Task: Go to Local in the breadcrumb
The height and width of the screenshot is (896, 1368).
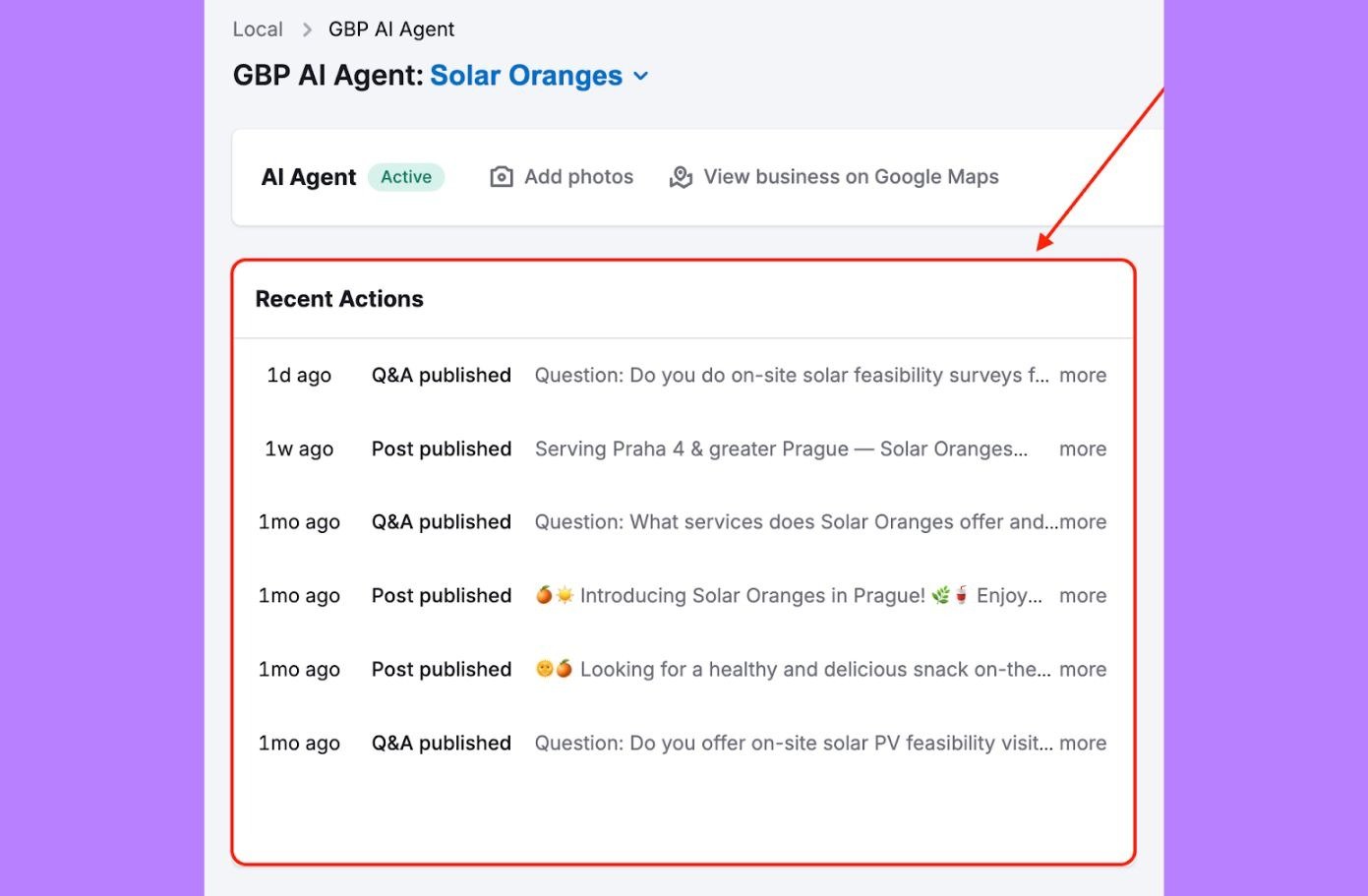Action: point(258,30)
